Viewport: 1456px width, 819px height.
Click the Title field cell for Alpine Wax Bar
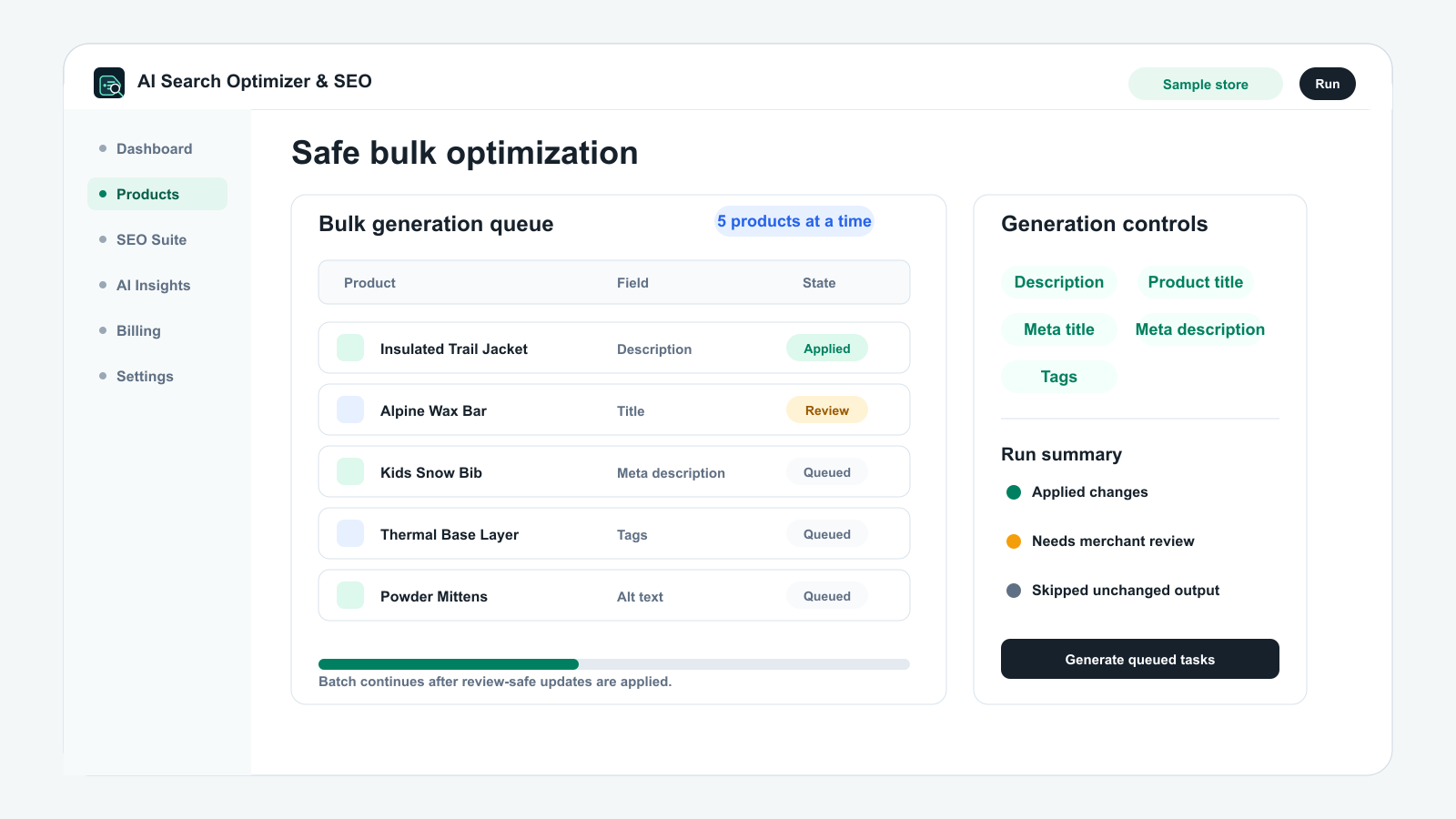coord(631,411)
